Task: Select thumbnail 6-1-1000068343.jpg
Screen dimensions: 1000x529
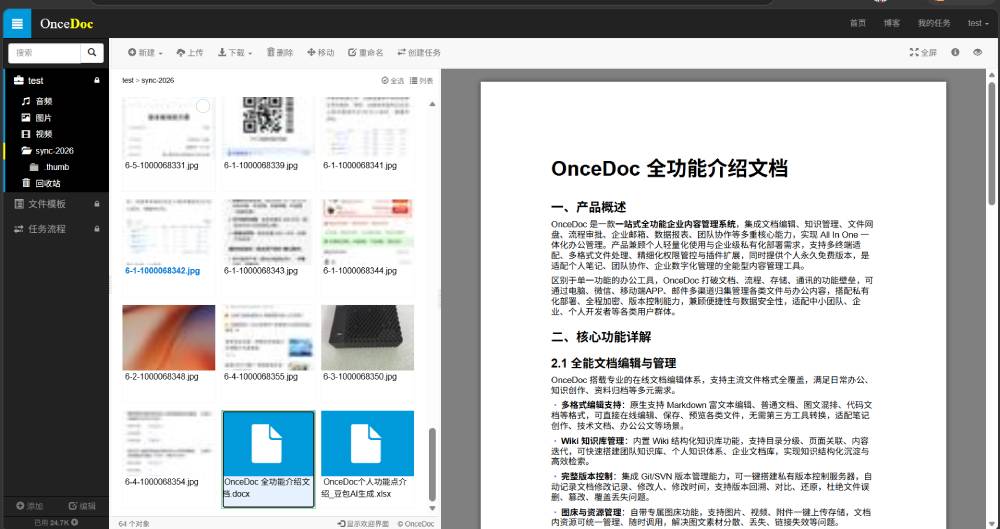Action: (x=268, y=231)
